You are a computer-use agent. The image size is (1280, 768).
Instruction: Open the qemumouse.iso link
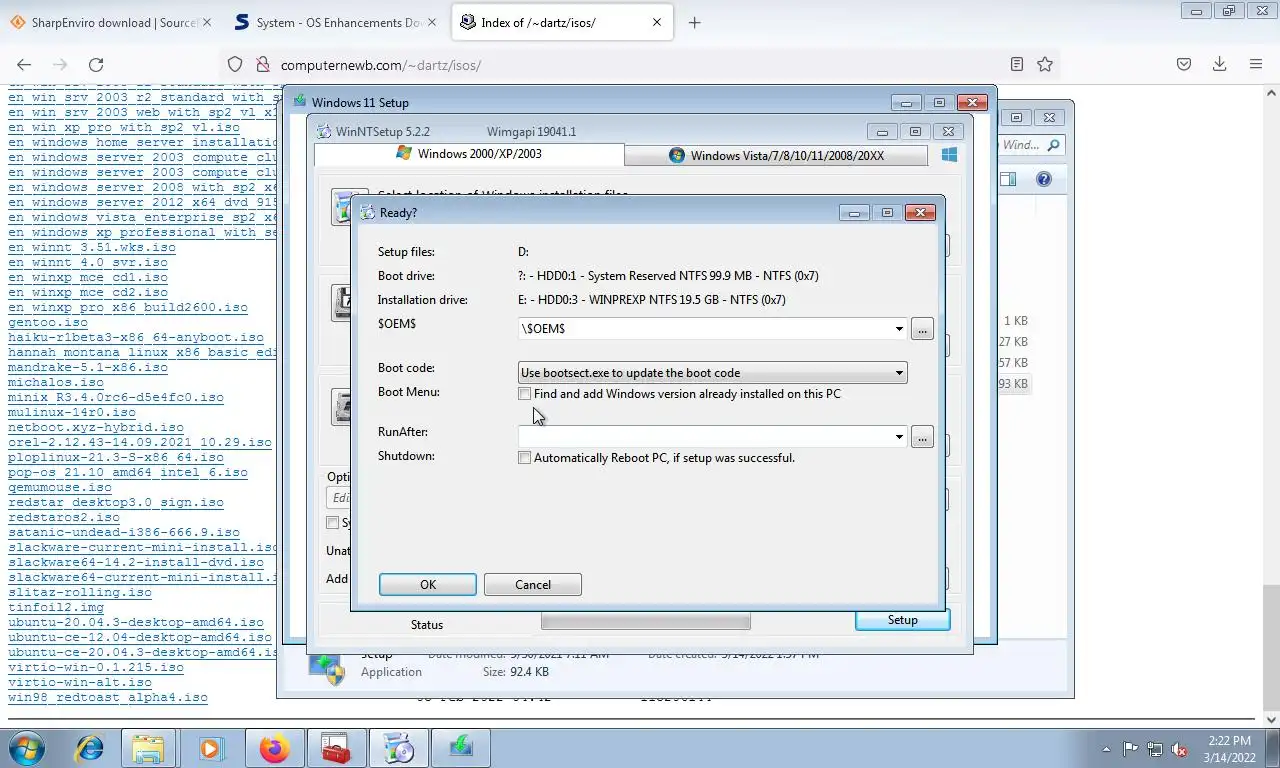[60, 487]
